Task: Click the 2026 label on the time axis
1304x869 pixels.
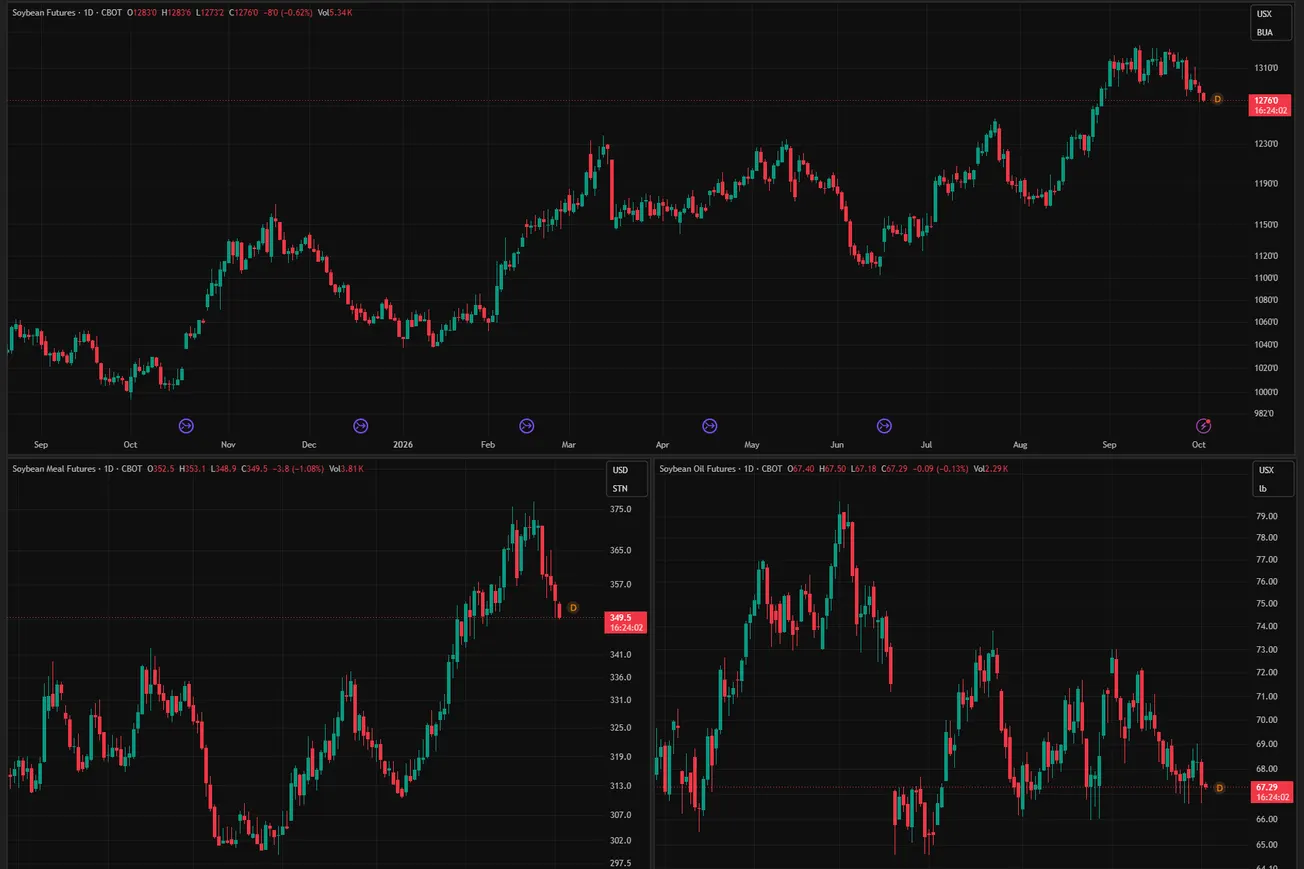Action: 403,444
